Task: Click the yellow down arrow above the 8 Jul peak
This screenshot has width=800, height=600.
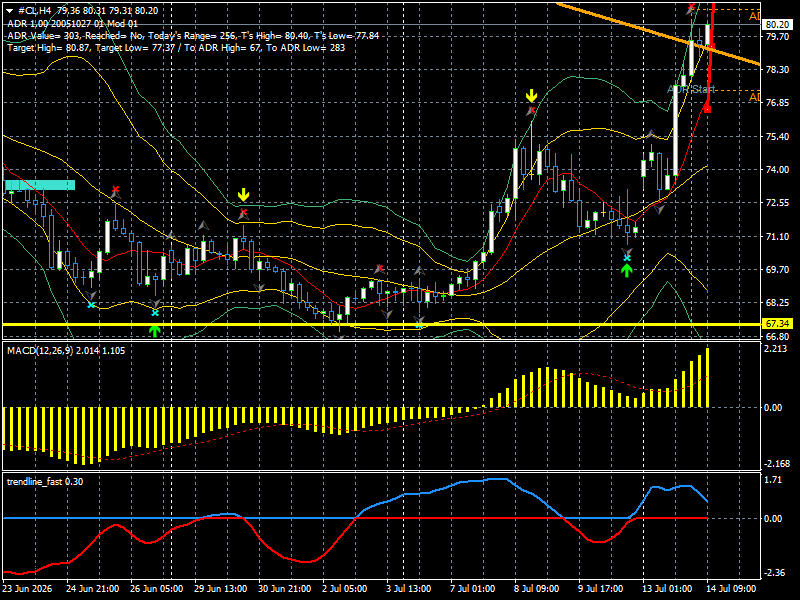Action: (x=532, y=95)
